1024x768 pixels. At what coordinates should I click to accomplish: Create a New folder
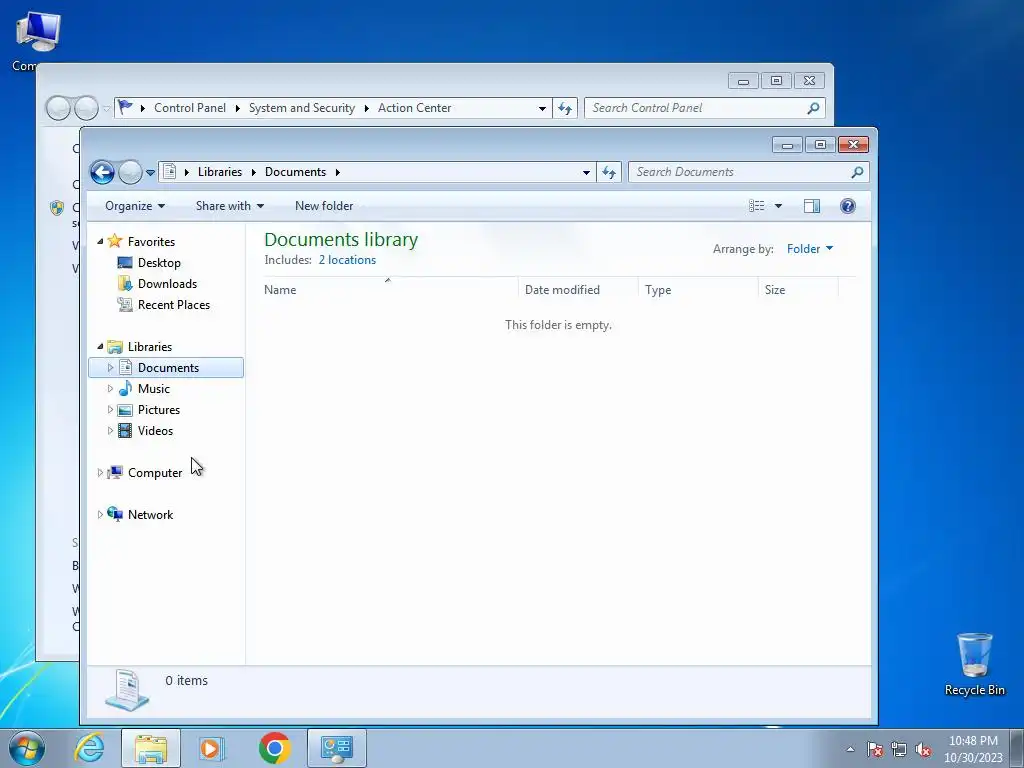(324, 206)
